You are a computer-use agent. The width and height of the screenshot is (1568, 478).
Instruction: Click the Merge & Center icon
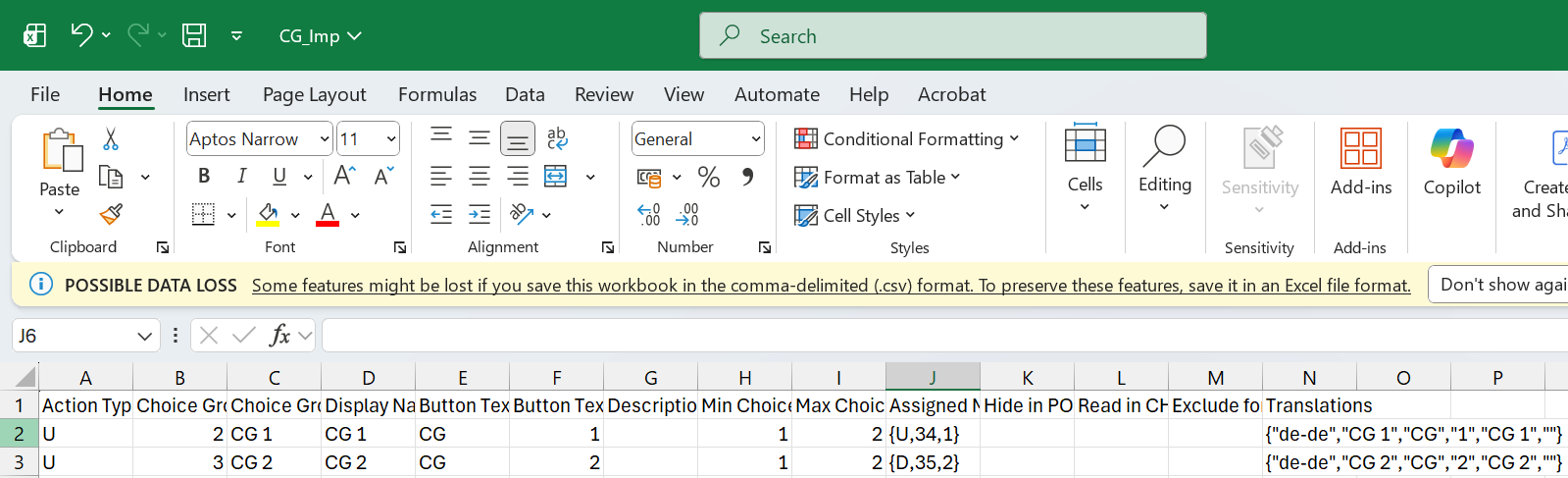pos(556,177)
